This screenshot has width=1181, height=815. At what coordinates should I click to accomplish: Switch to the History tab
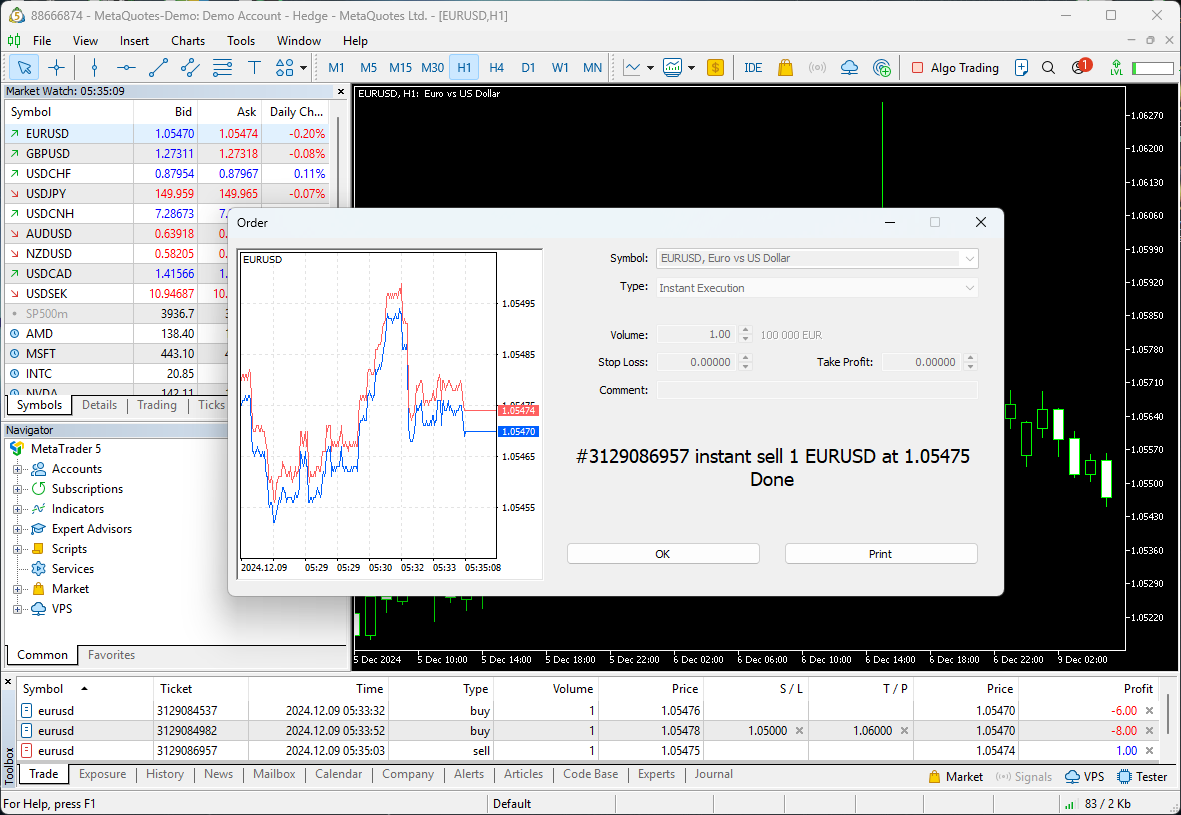pos(164,774)
